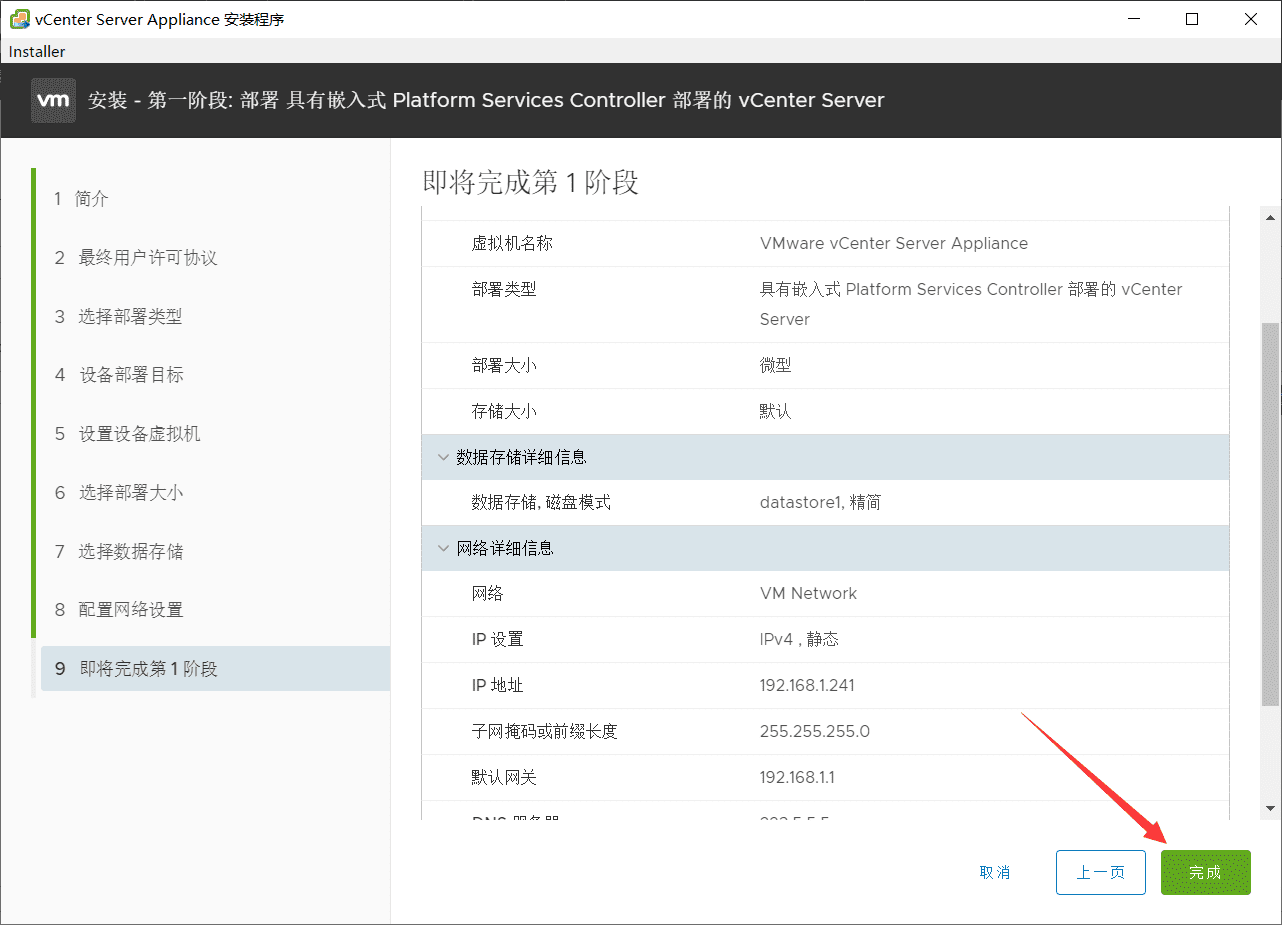Screen dimensions: 1282x925
Task: Go to step 4 设备部署目标
Action: (119, 375)
